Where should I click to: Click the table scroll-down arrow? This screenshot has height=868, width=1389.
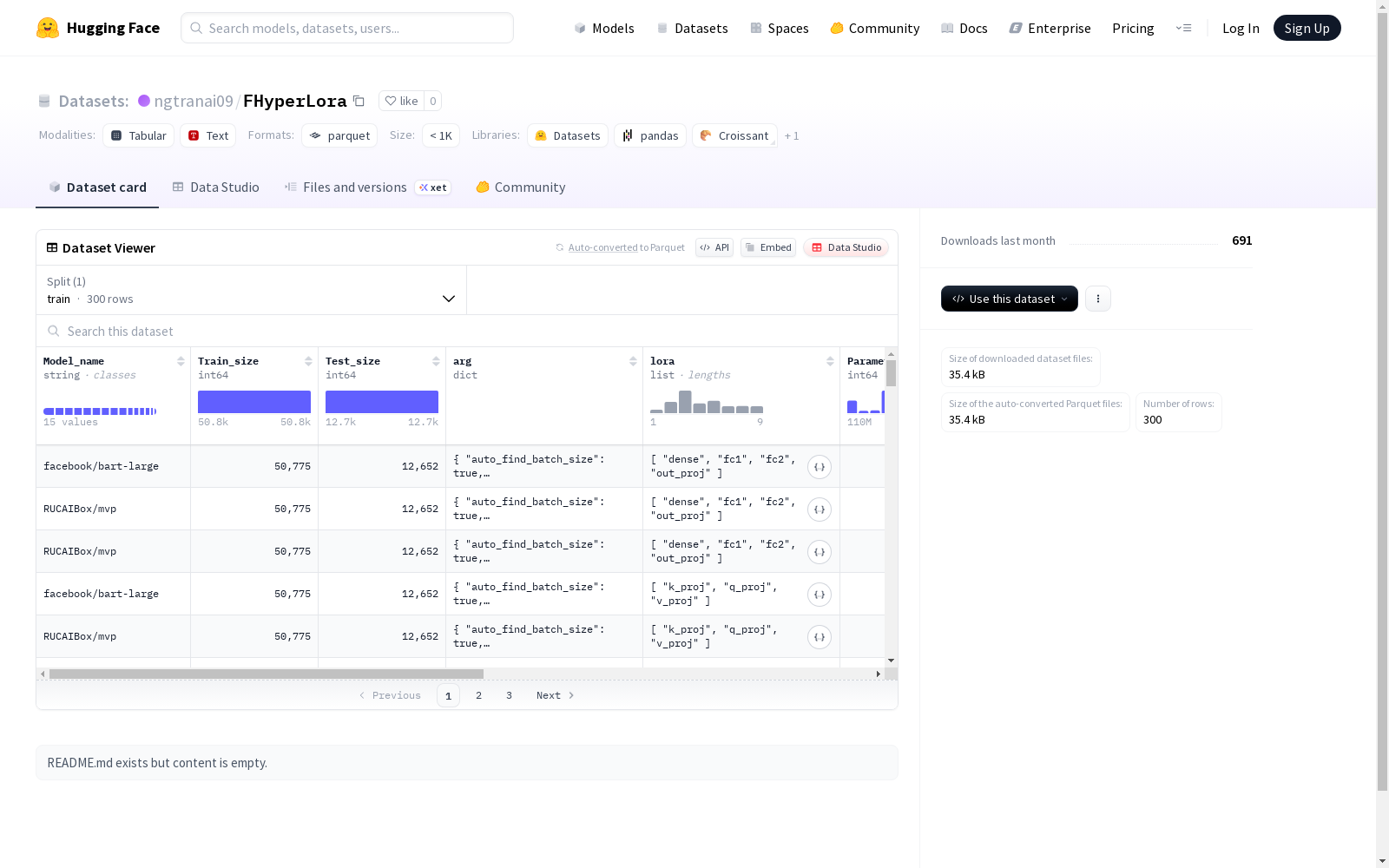891,661
